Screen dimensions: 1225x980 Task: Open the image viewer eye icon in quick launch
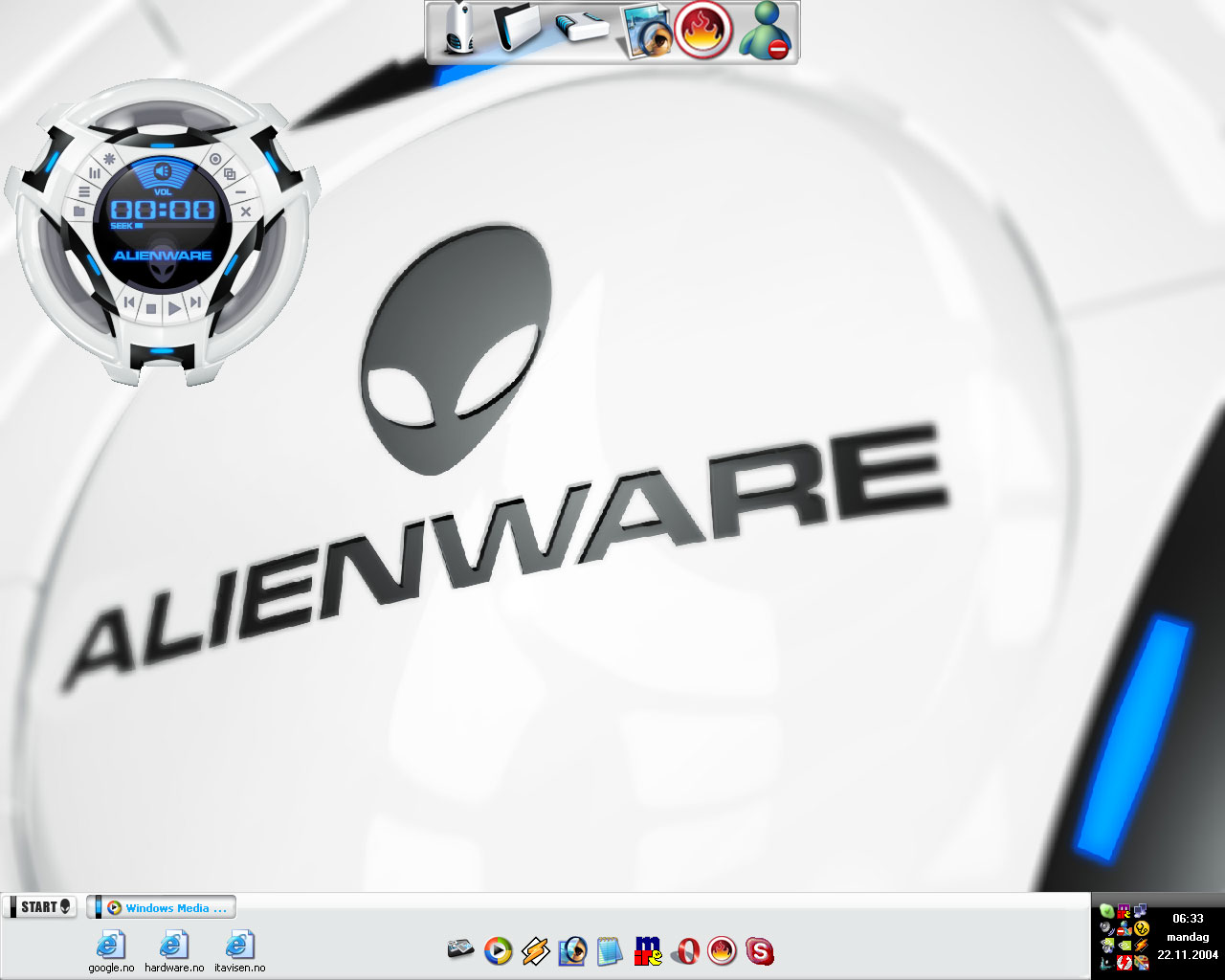pos(572,951)
